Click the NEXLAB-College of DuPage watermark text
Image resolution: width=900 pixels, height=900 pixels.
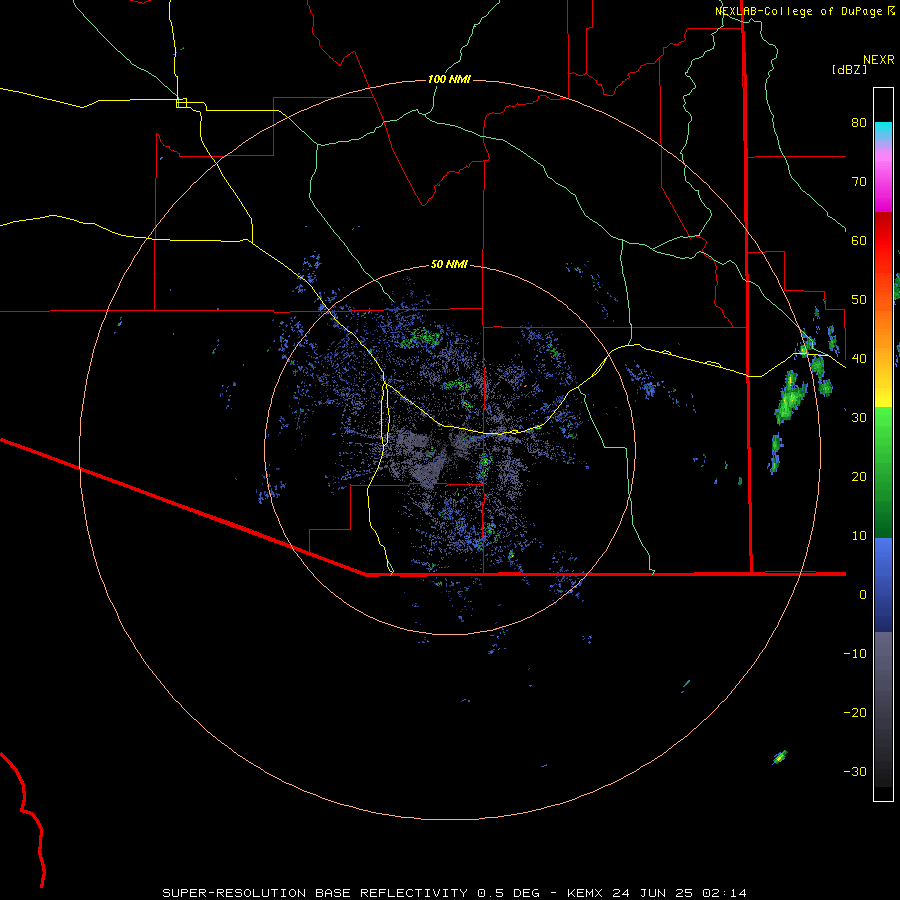pos(798,11)
